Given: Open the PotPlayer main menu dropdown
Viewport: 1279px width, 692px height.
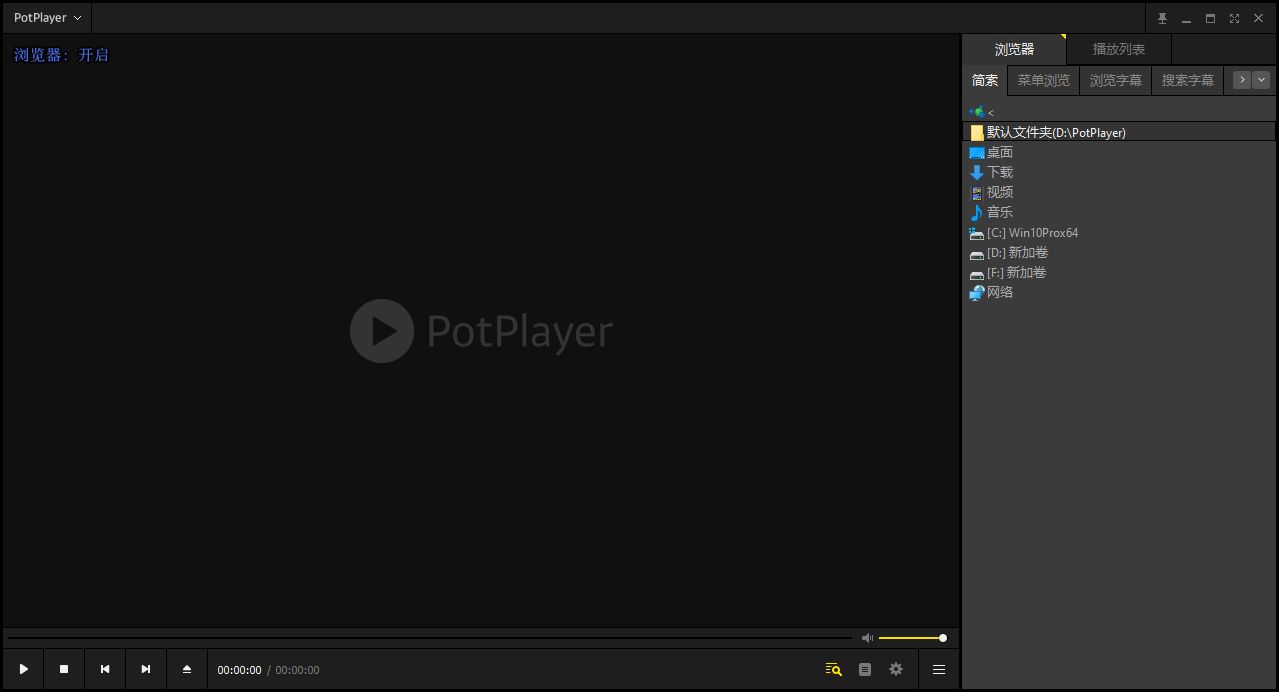Looking at the screenshot, I should 45,17.
